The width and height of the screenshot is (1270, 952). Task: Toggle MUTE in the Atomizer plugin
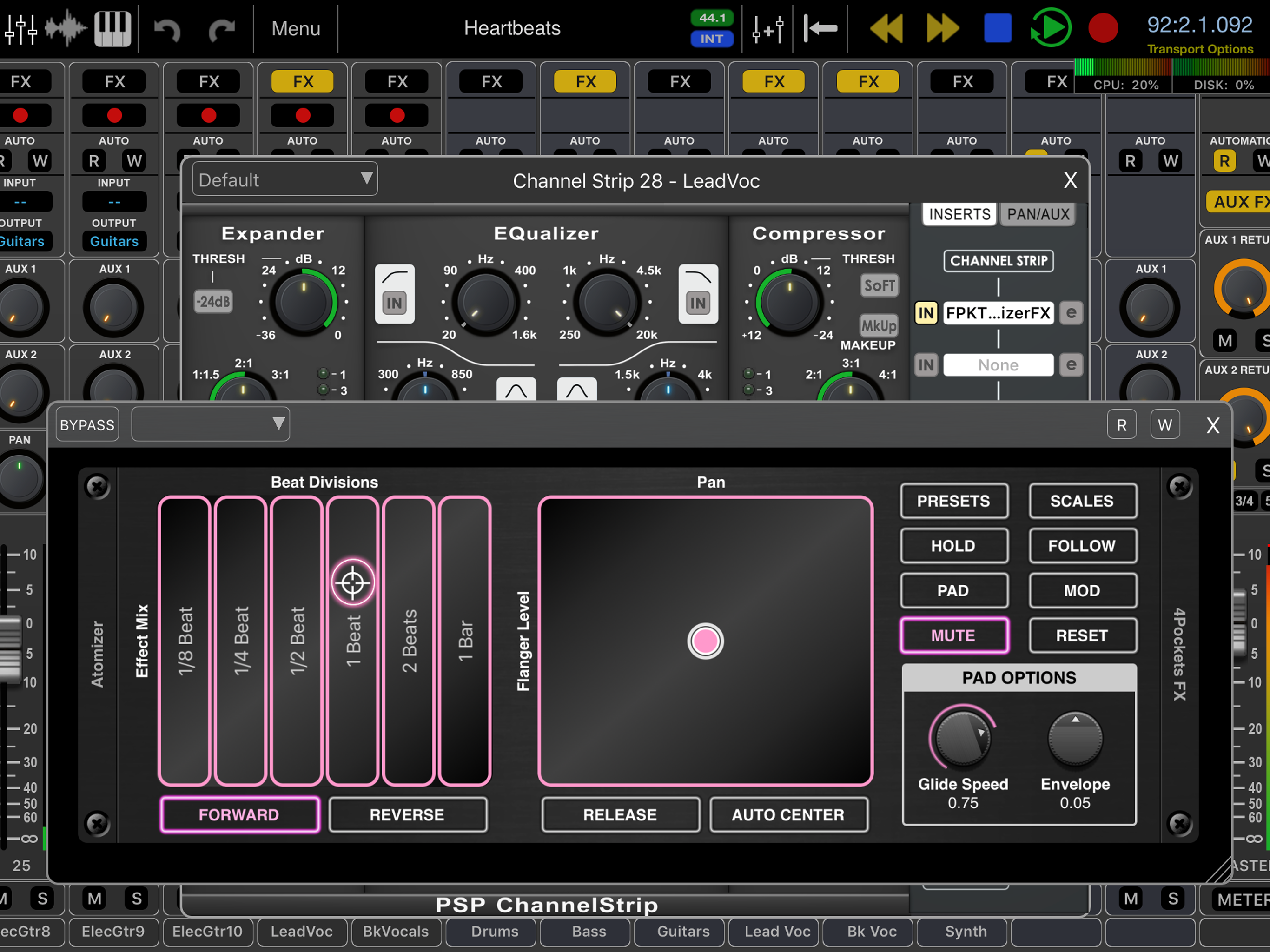point(953,635)
